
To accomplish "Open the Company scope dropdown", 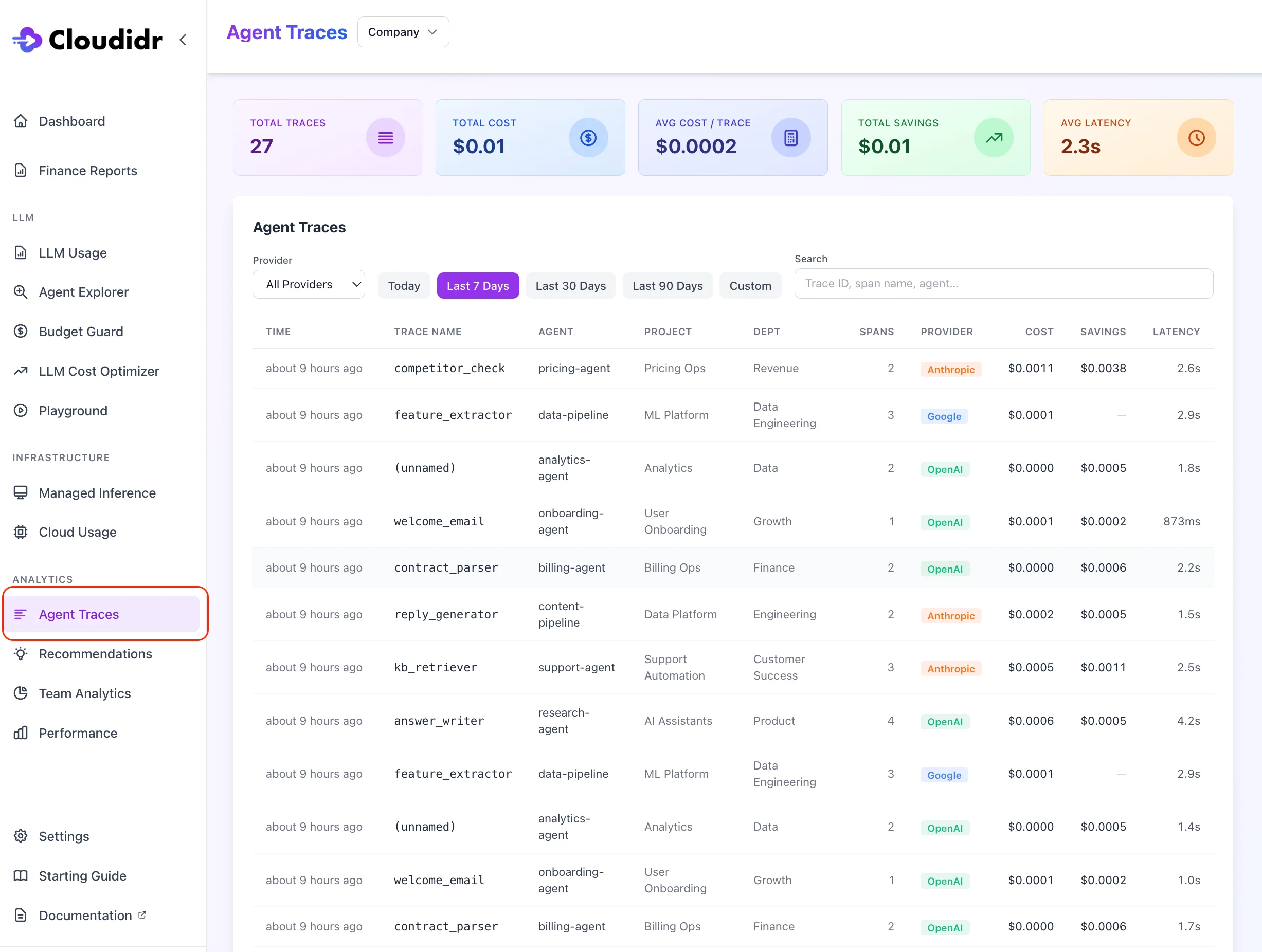I will point(403,32).
